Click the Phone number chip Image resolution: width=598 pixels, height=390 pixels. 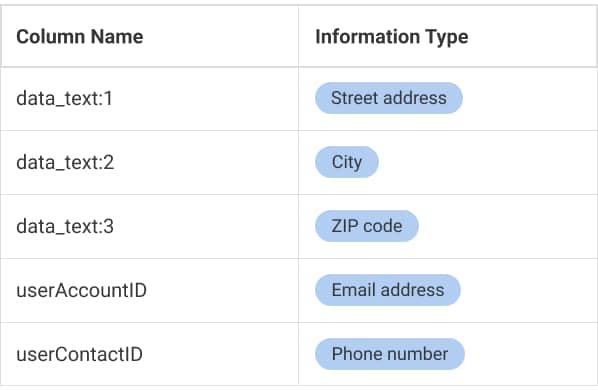tap(390, 354)
